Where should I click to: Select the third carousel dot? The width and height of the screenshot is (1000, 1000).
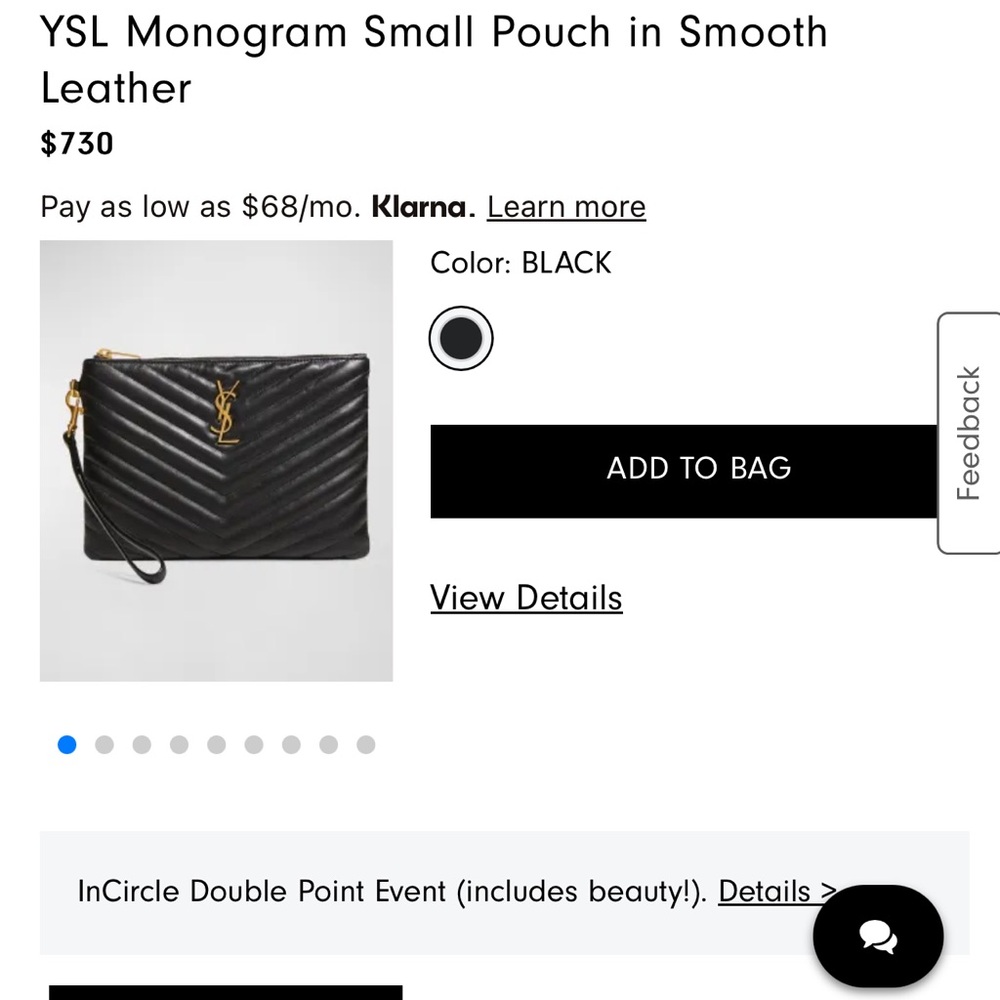141,744
